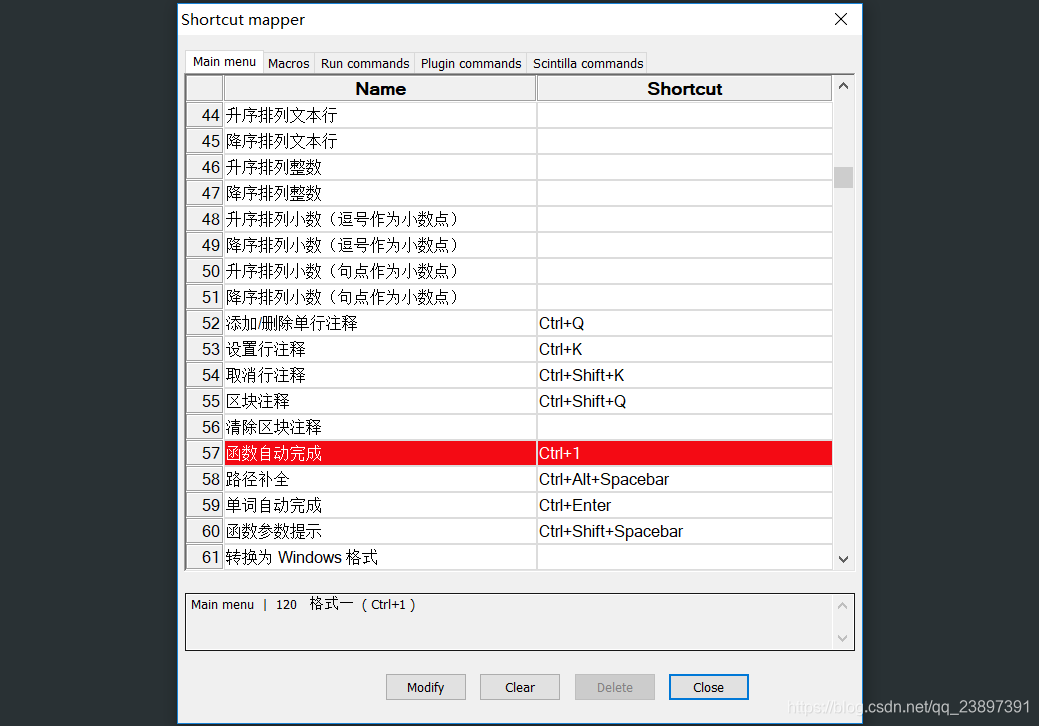Click the Ctrl+Alt+Spacebar shortcut cell

[684, 479]
